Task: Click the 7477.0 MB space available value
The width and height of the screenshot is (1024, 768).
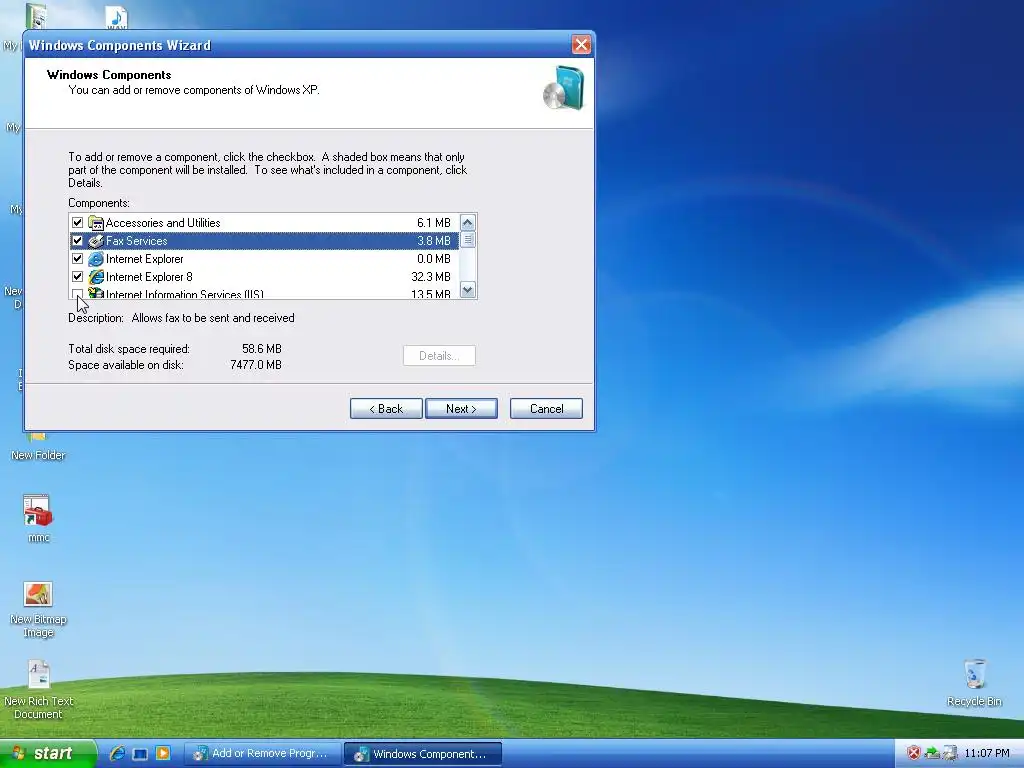Action: tap(256, 365)
